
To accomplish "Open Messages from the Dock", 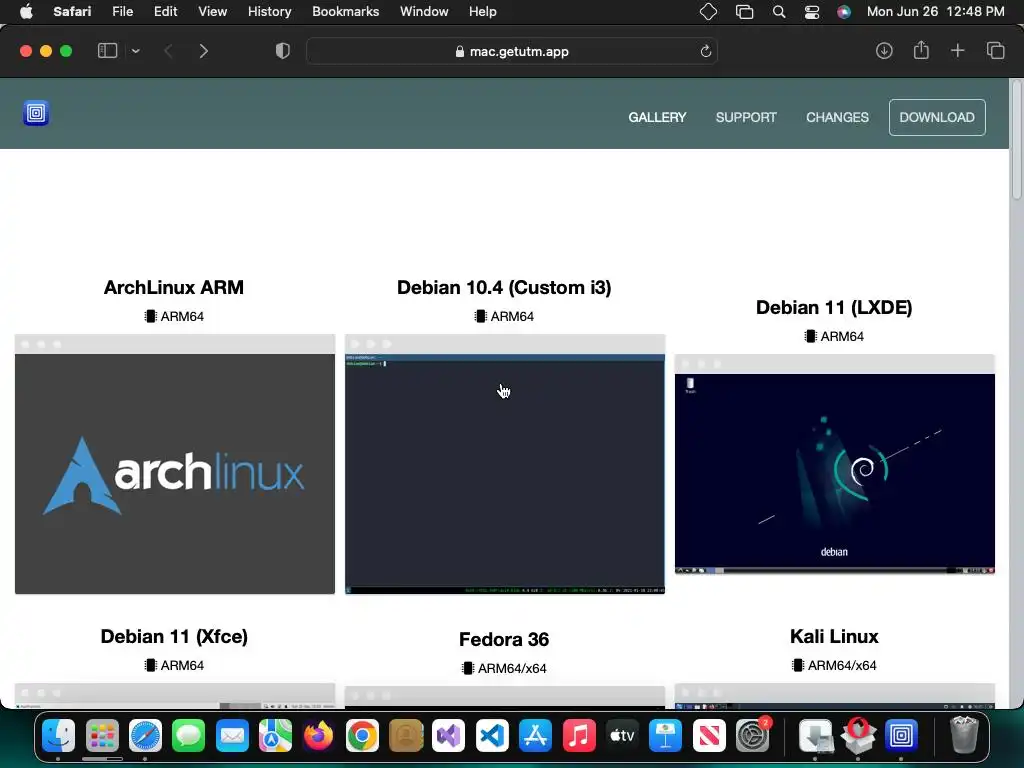I will [188, 735].
